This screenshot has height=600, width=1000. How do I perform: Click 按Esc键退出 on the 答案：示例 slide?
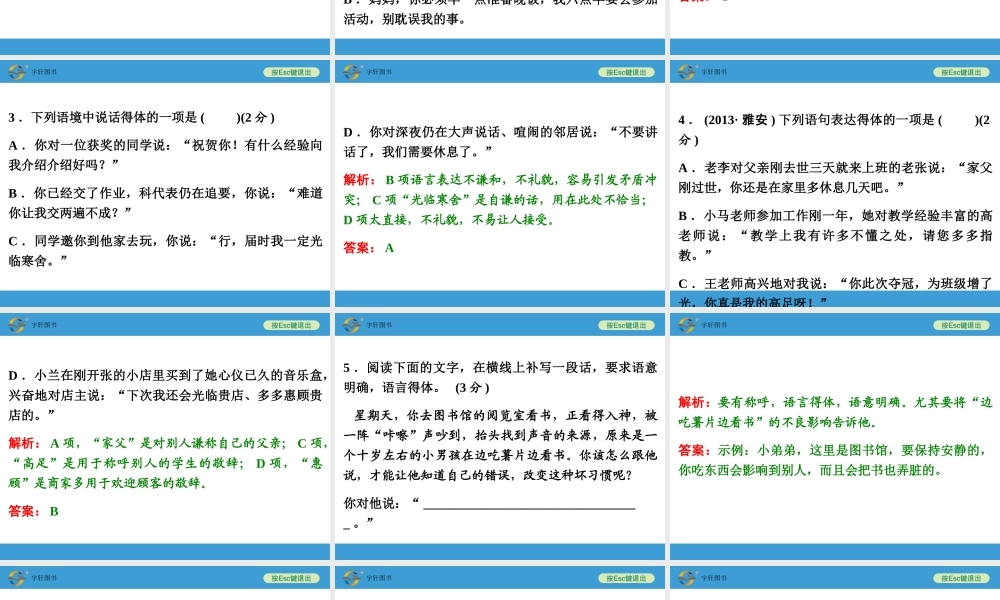961,326
